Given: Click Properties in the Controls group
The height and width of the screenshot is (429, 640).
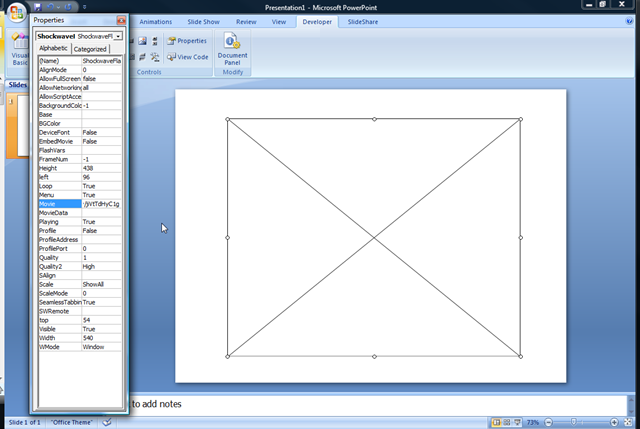Looking at the screenshot, I should pyautogui.click(x=187, y=41).
